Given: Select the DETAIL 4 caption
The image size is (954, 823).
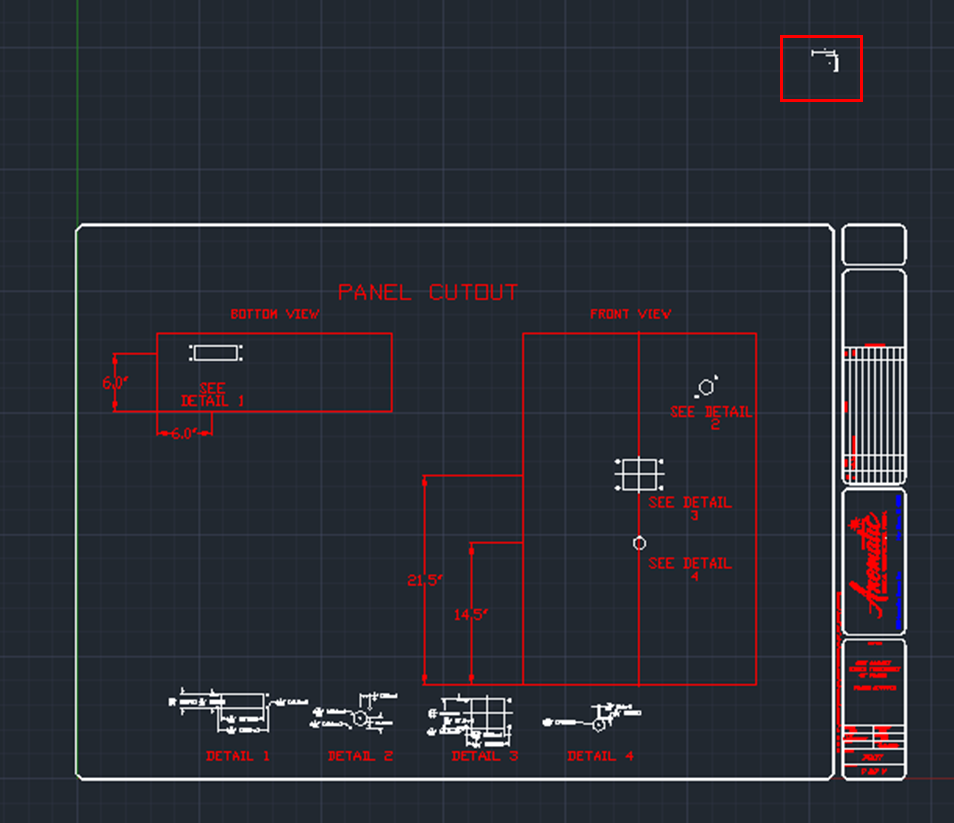Looking at the screenshot, I should [x=601, y=756].
